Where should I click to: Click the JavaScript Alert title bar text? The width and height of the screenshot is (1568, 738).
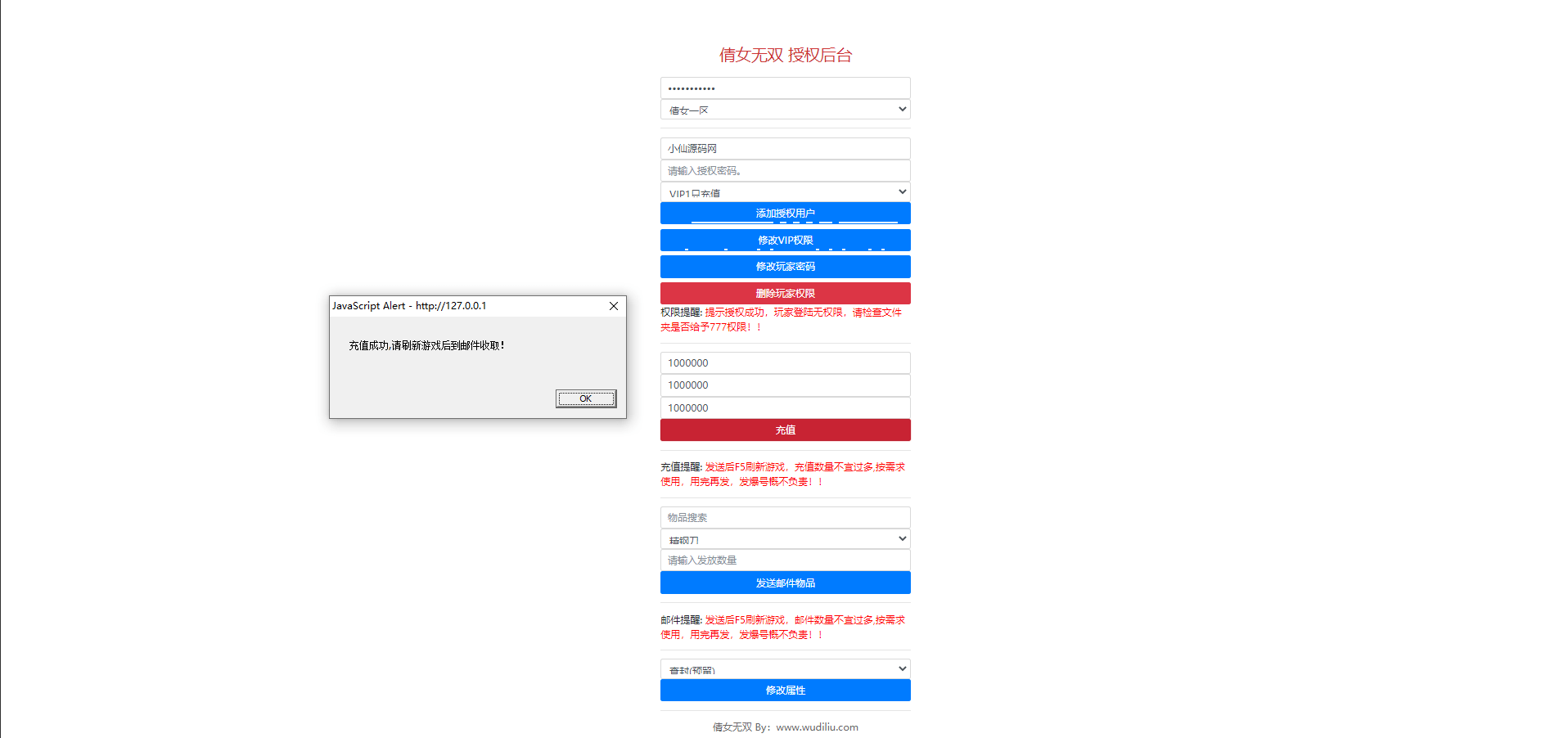tap(409, 306)
